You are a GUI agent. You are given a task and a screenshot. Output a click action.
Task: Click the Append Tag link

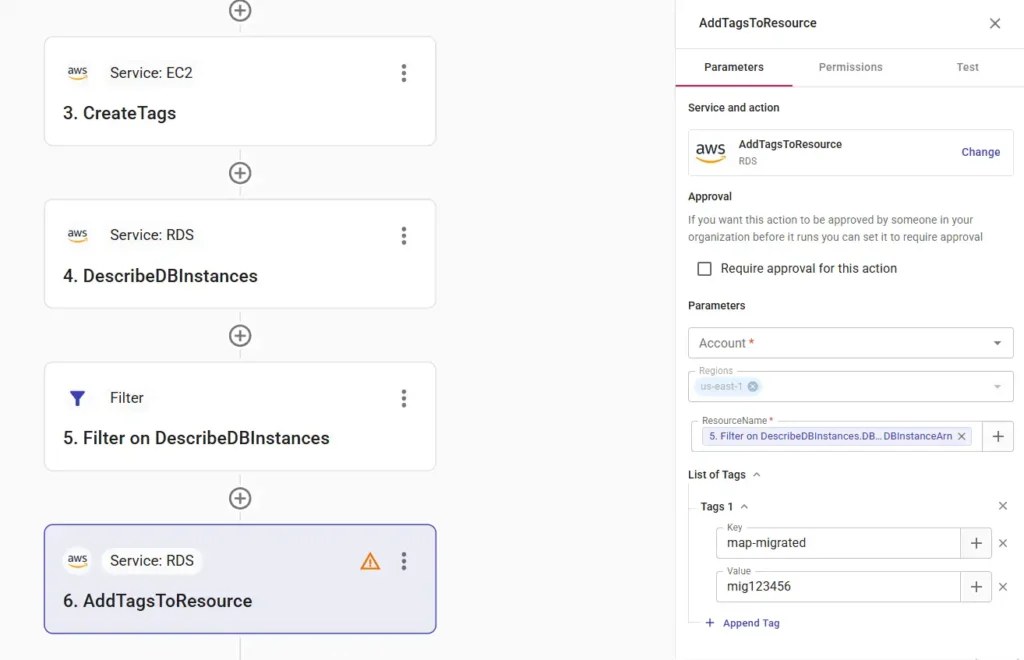[751, 623]
